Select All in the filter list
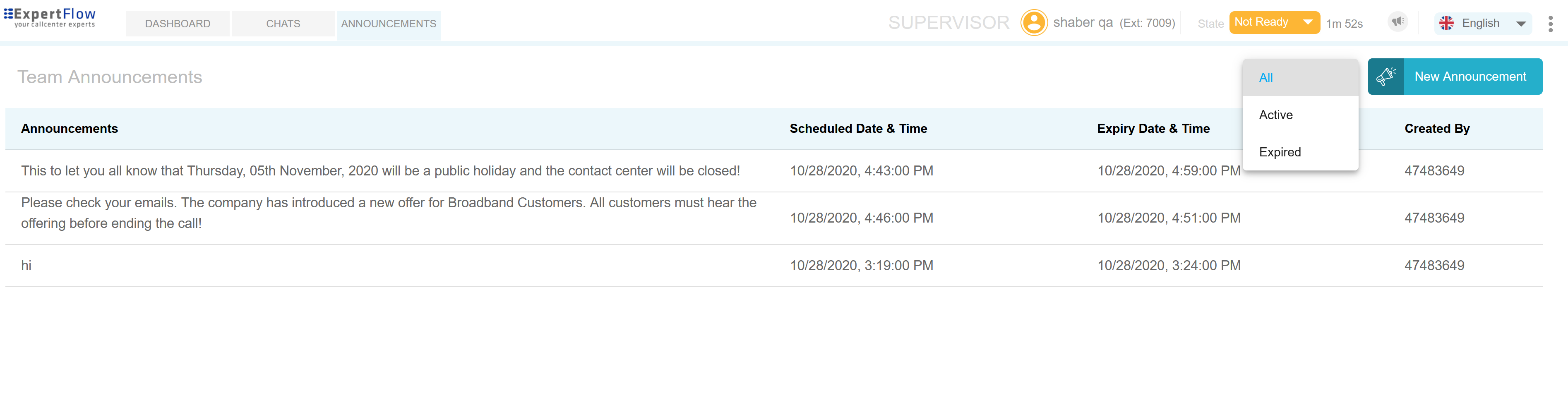 (x=1266, y=78)
